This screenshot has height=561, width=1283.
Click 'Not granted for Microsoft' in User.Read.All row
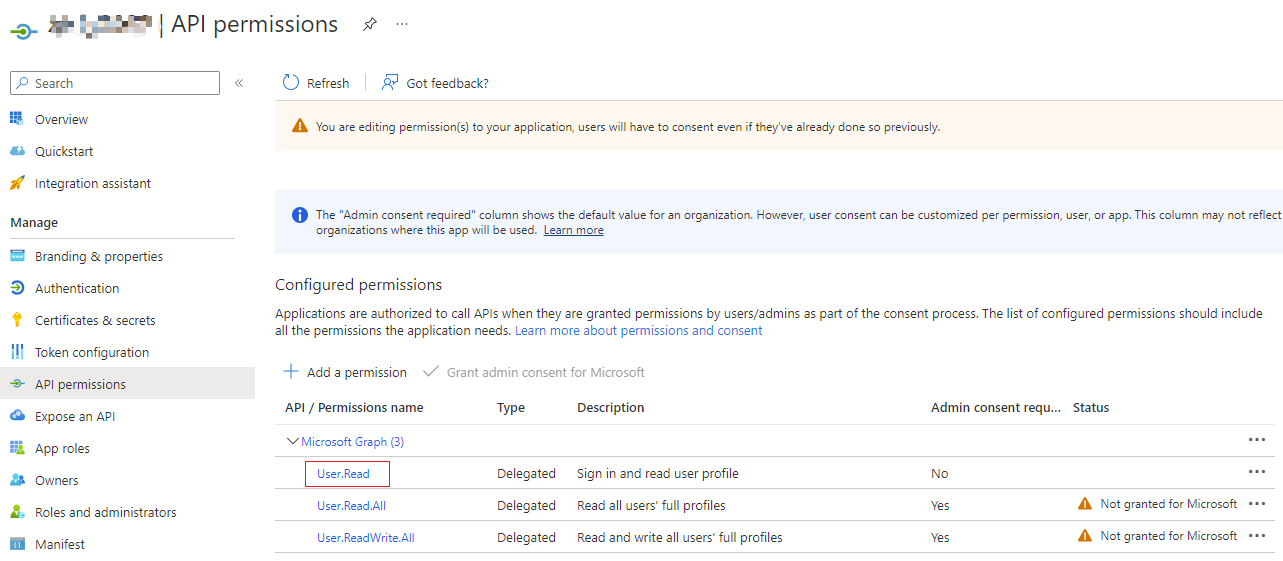tap(1168, 504)
